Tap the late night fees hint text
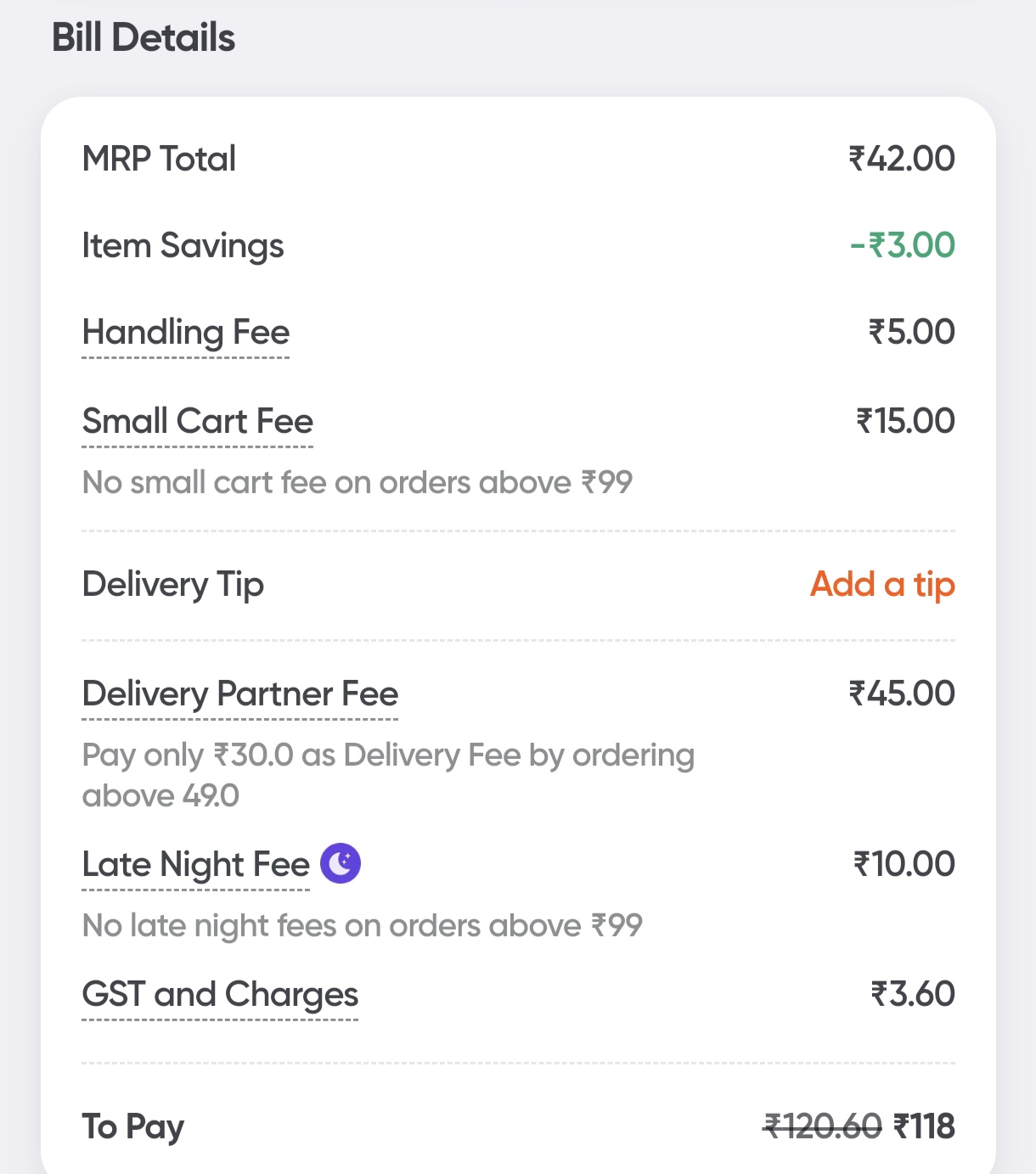 tap(363, 925)
